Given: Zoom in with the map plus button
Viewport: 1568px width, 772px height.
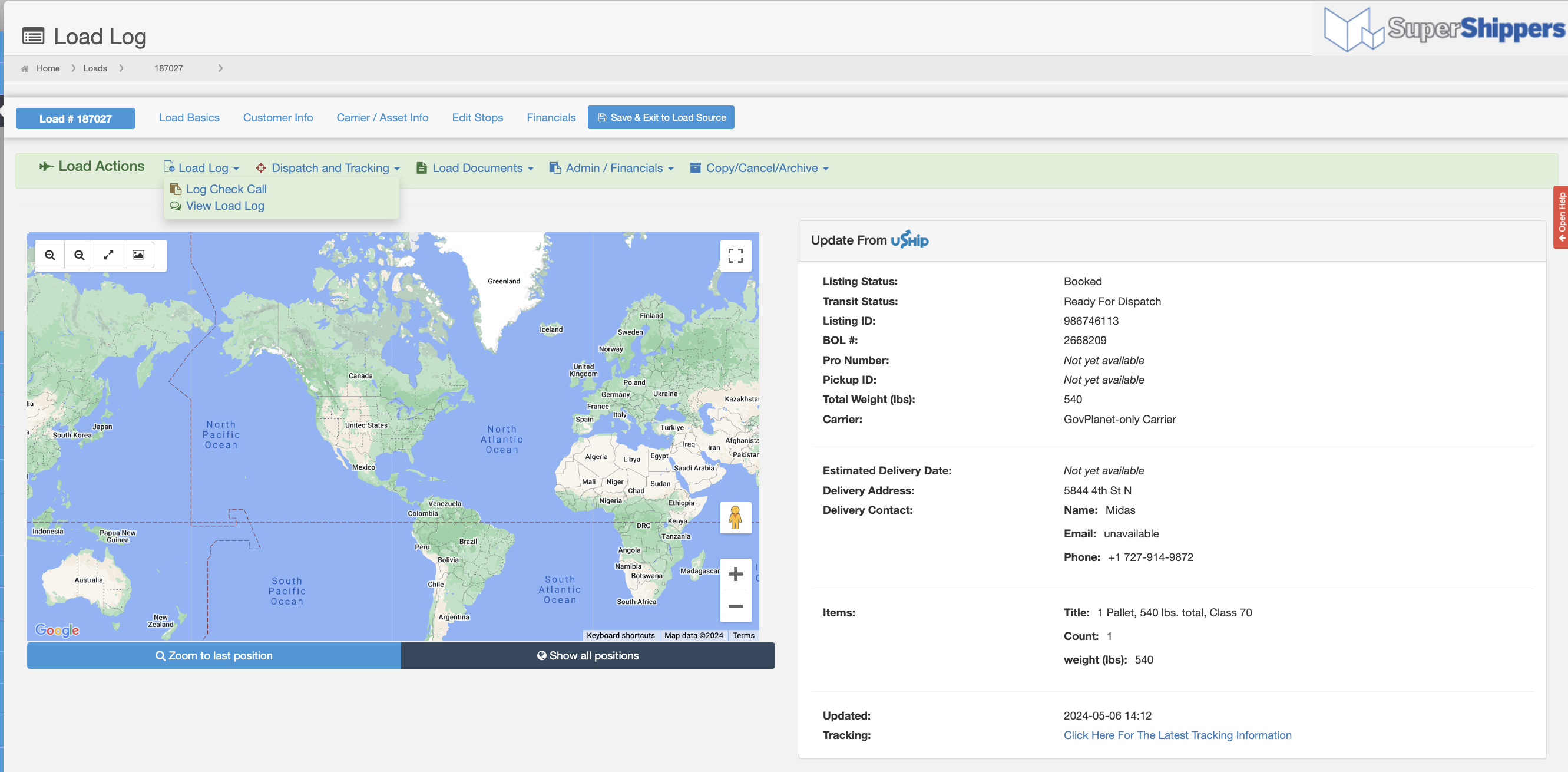Looking at the screenshot, I should [735, 574].
